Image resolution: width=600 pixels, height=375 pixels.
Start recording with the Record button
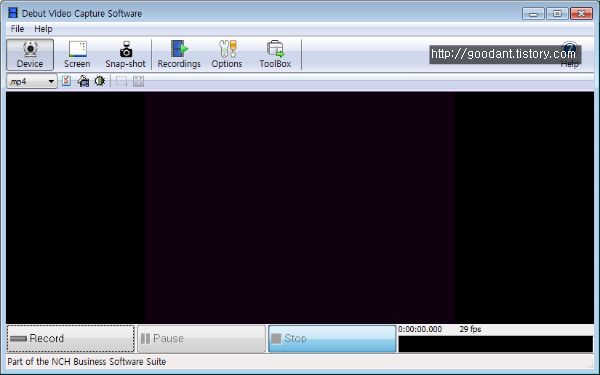pyautogui.click(x=71, y=338)
